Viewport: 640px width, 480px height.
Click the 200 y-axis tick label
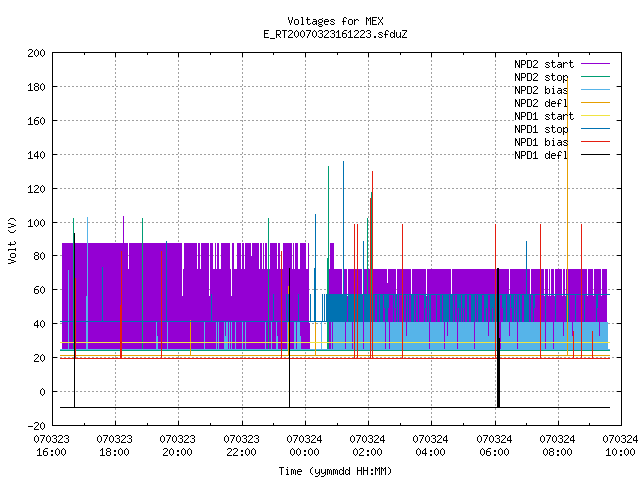tap(36, 53)
